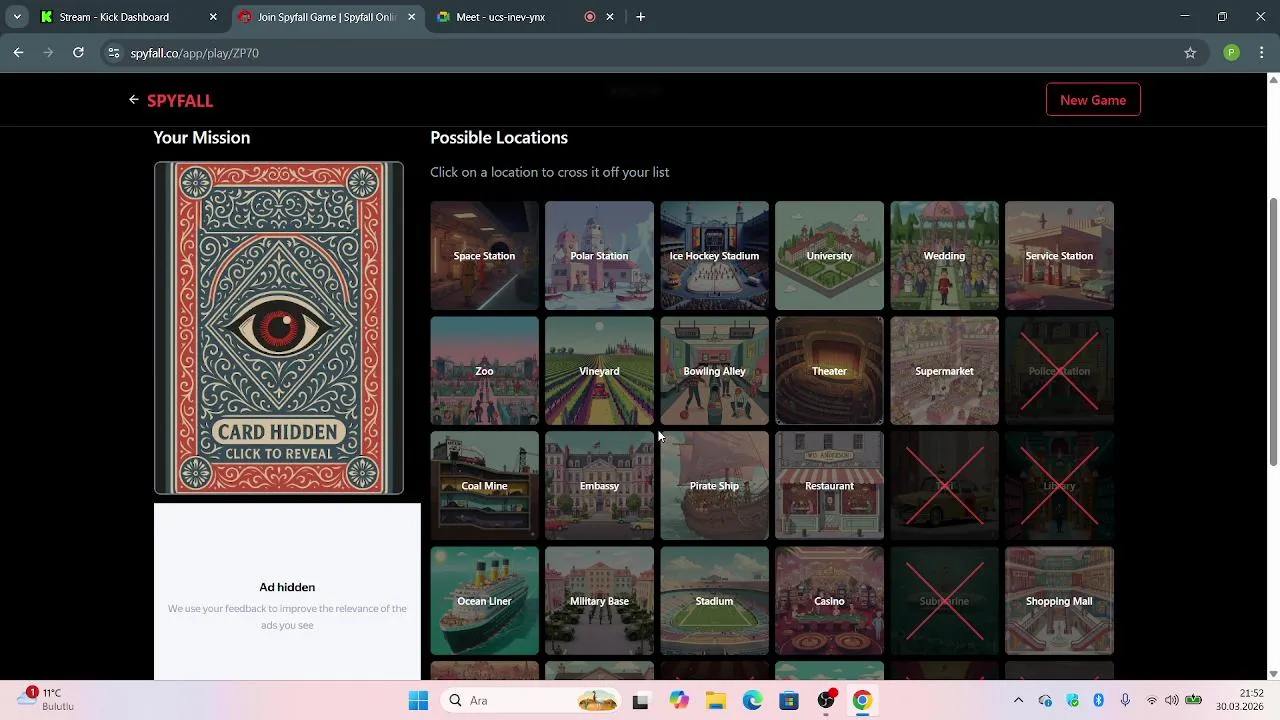The width and height of the screenshot is (1280, 720).
Task: Cross off the Stadium location tile
Action: tap(714, 601)
